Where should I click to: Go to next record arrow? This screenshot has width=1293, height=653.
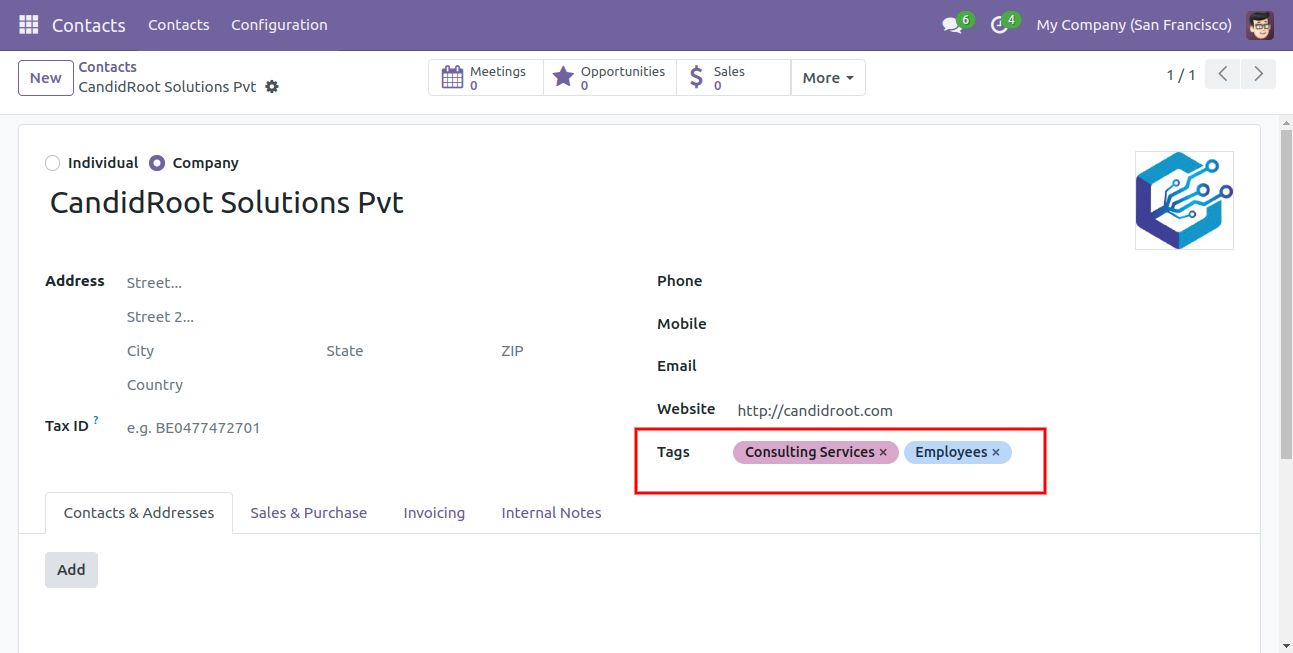tap(1258, 75)
